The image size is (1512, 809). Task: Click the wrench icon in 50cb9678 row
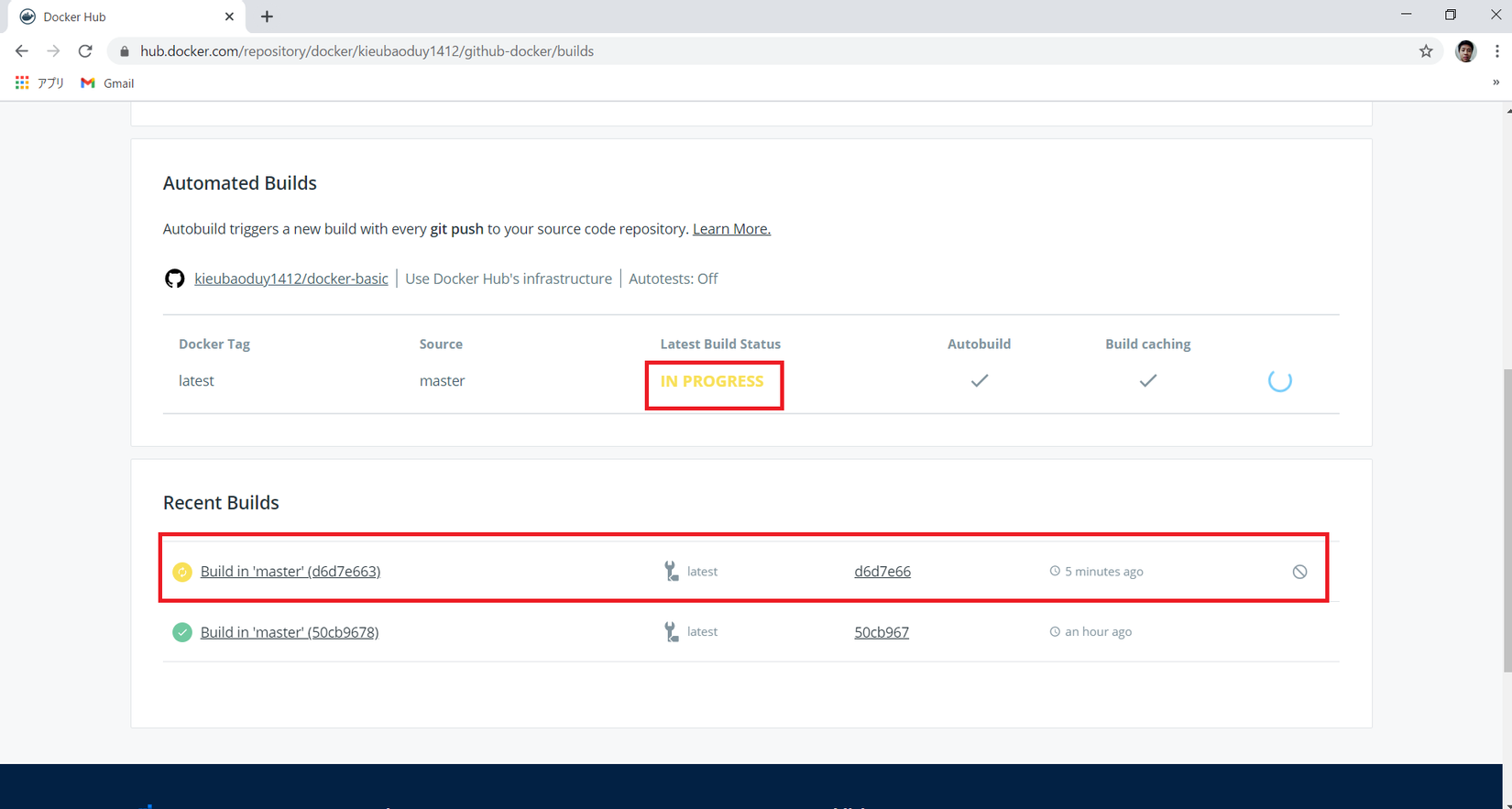(671, 632)
